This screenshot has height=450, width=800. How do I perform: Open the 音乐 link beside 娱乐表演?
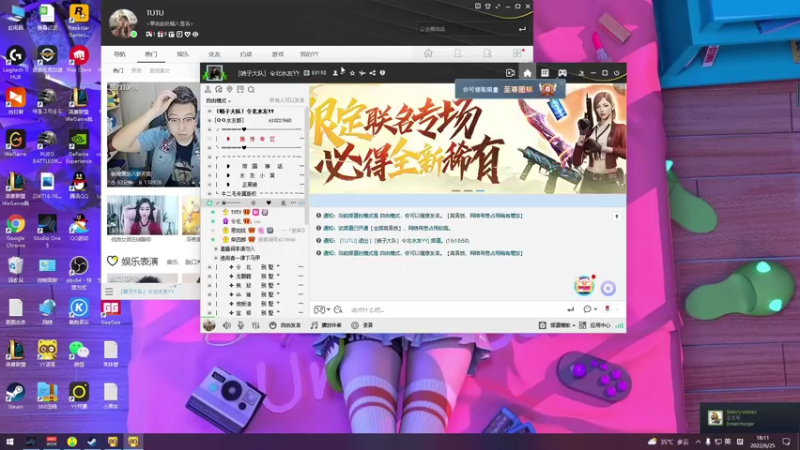pyautogui.click(x=172, y=262)
